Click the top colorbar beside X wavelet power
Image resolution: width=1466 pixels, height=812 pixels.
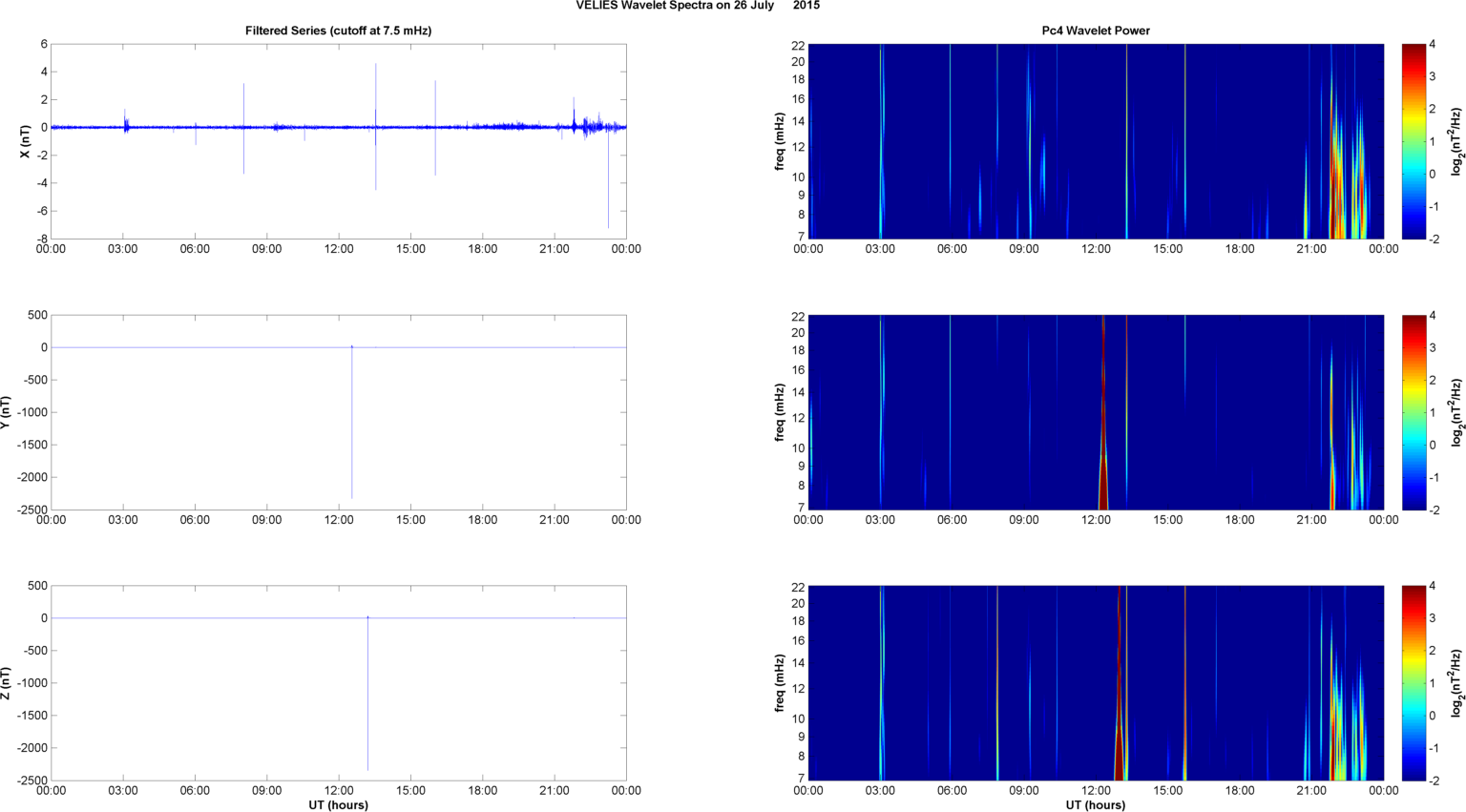coord(1413,141)
